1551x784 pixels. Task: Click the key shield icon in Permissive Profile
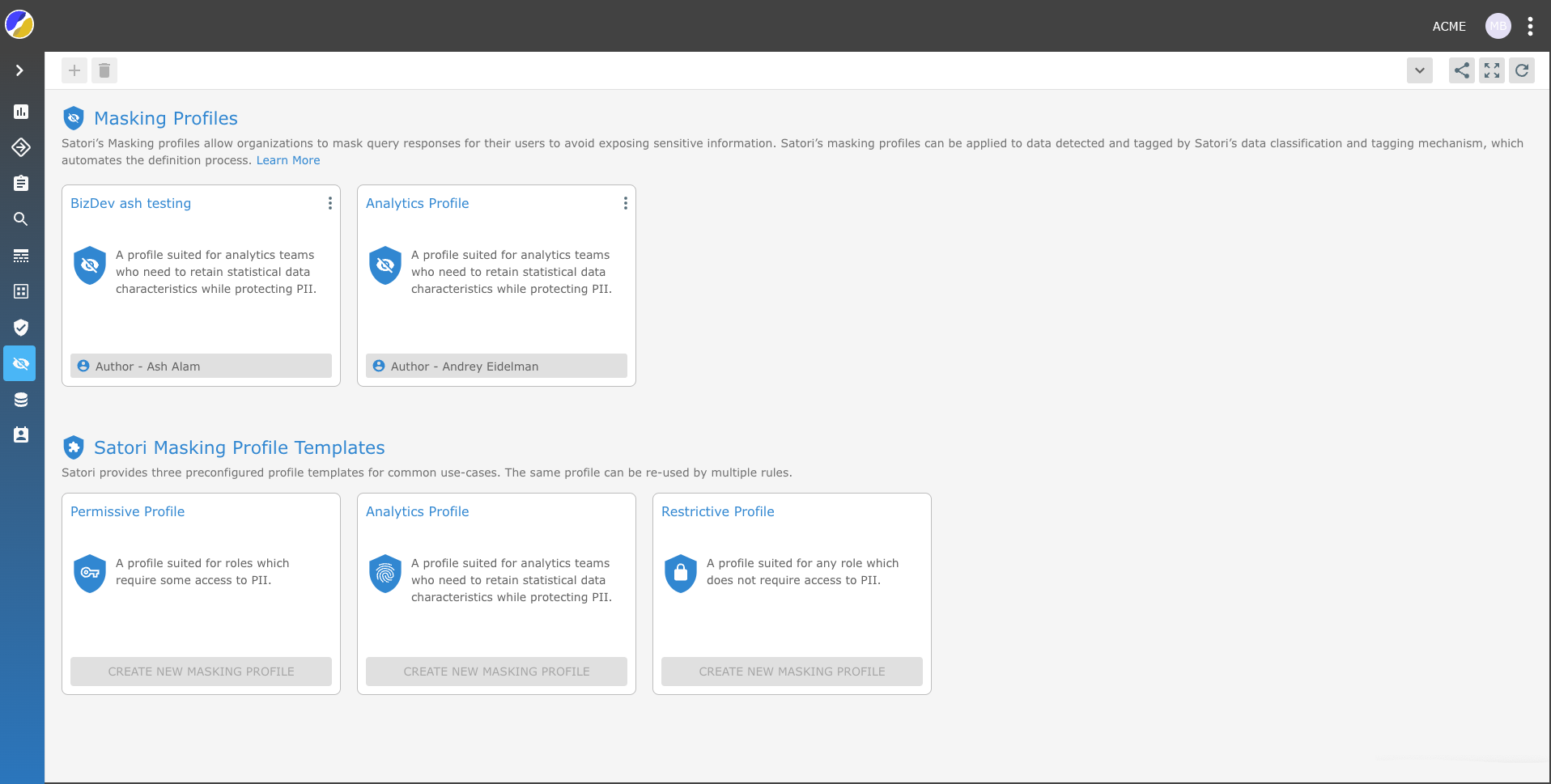90,574
